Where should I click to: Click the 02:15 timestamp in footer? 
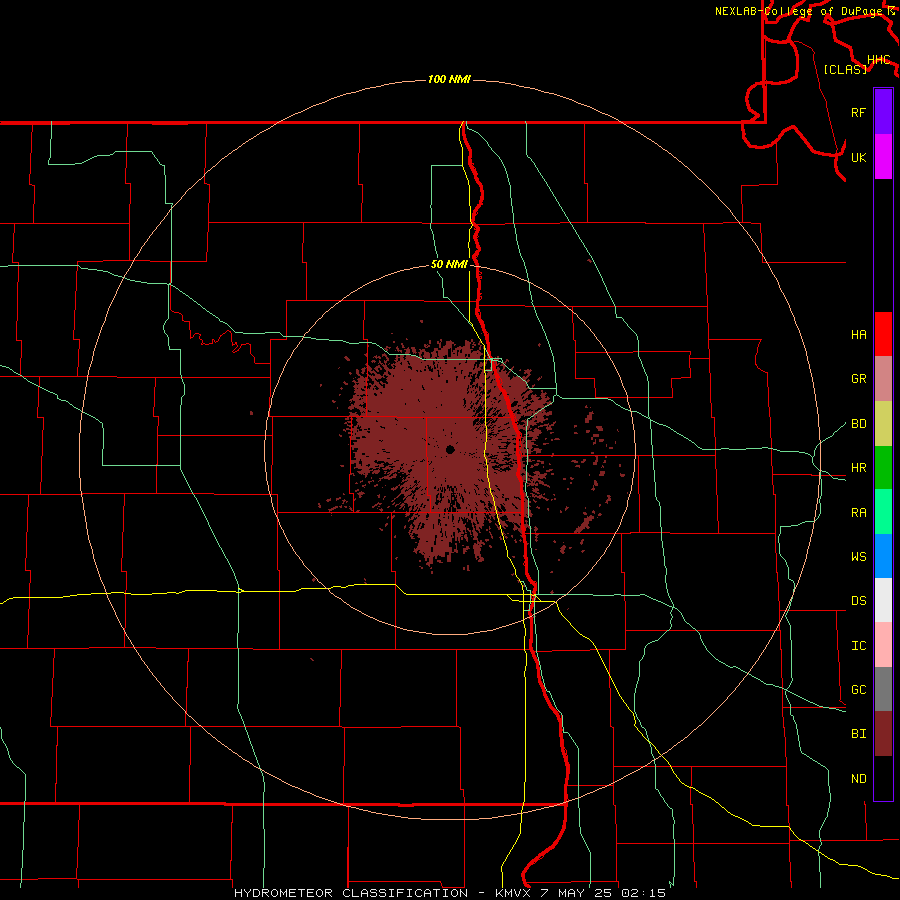coord(643,893)
